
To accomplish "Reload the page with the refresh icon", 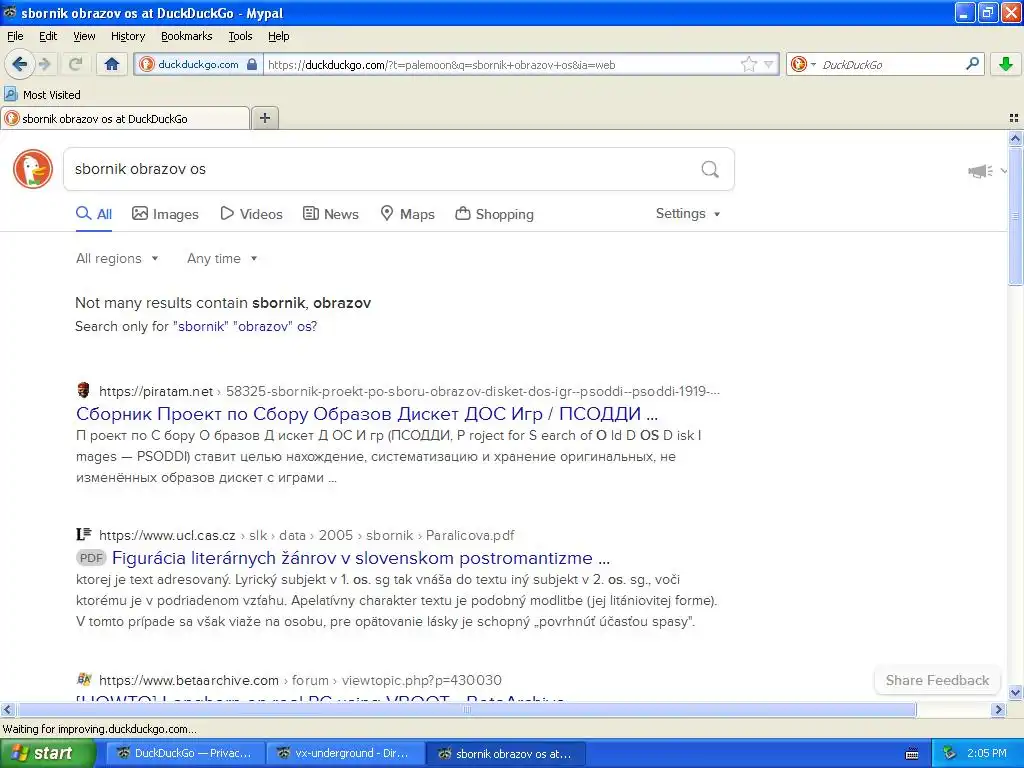I will (75, 64).
